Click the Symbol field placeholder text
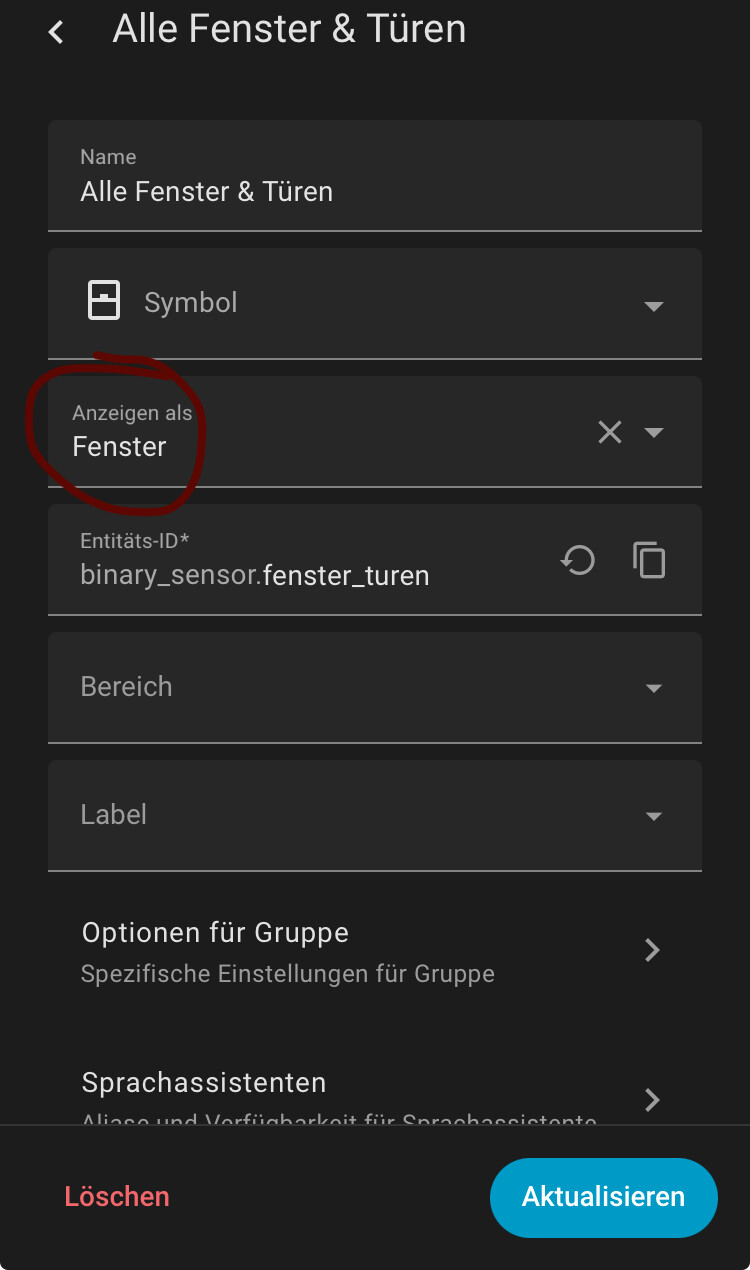Viewport: 750px width, 1270px height. [191, 303]
